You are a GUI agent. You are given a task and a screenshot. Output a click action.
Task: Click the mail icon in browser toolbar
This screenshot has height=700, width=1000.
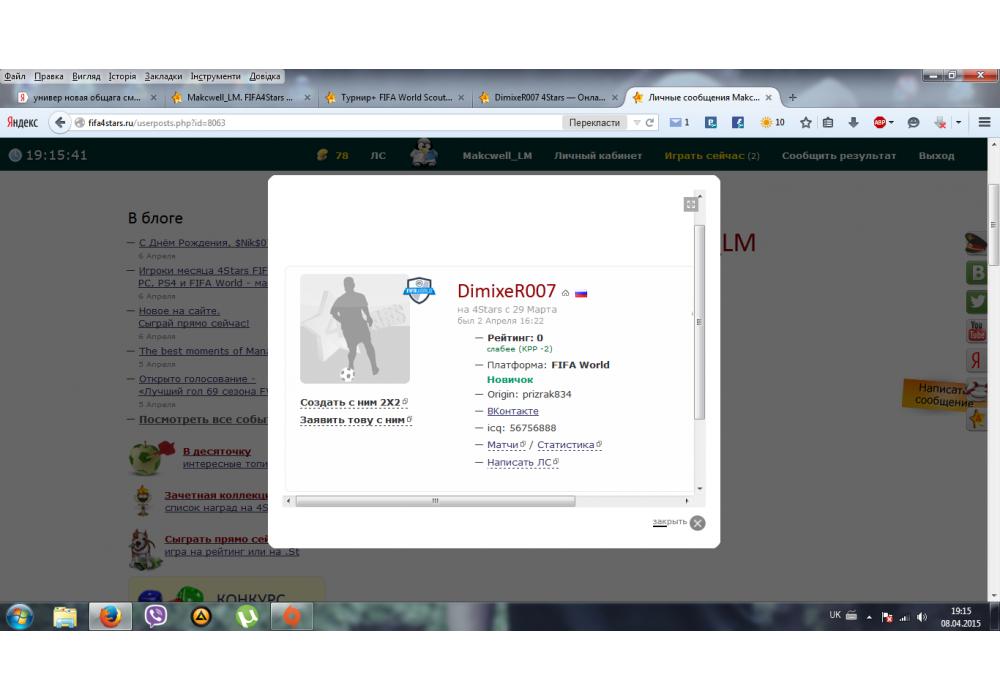[677, 122]
